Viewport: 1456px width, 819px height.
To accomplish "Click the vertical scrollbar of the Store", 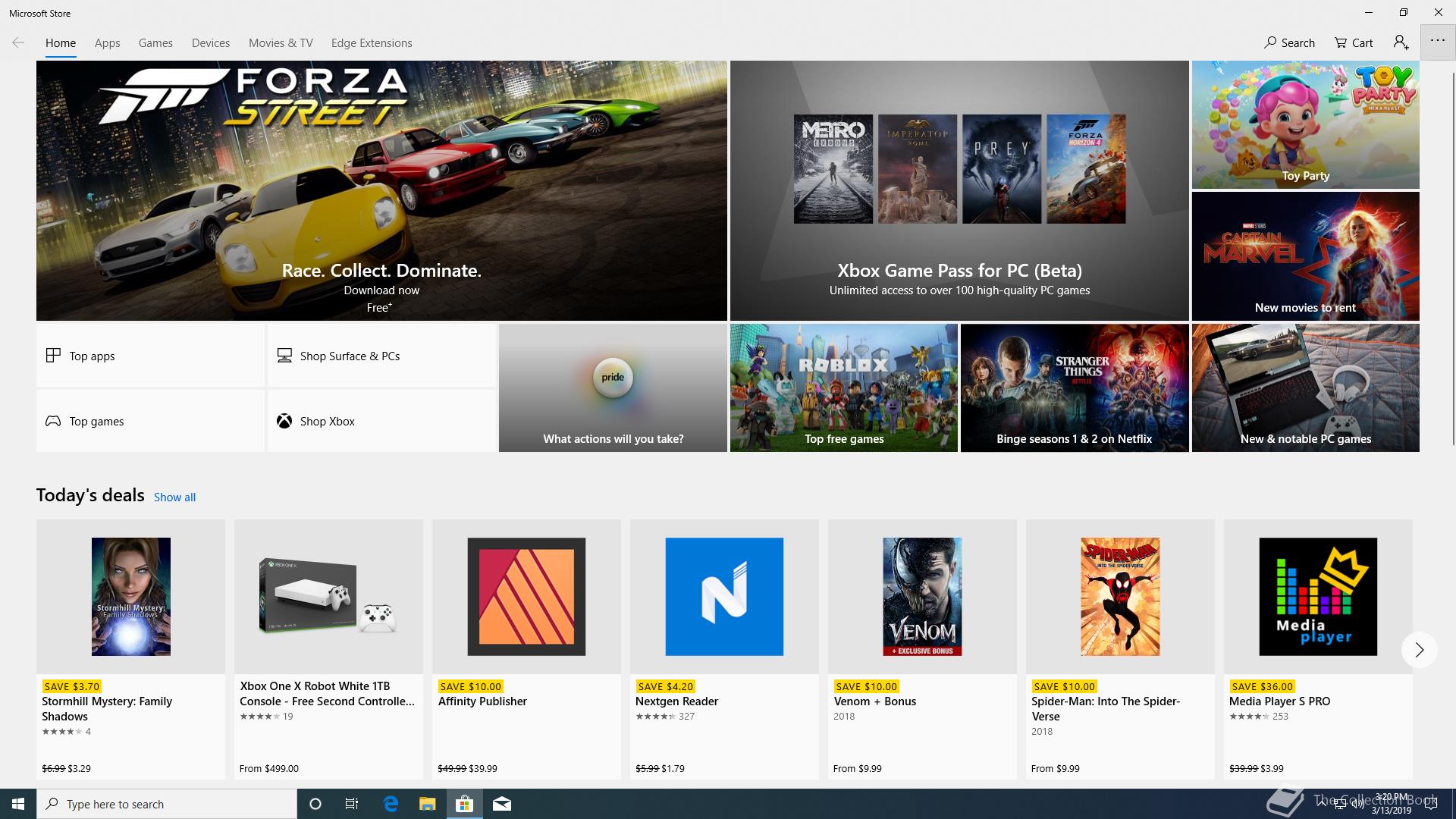I will (x=1453, y=258).
